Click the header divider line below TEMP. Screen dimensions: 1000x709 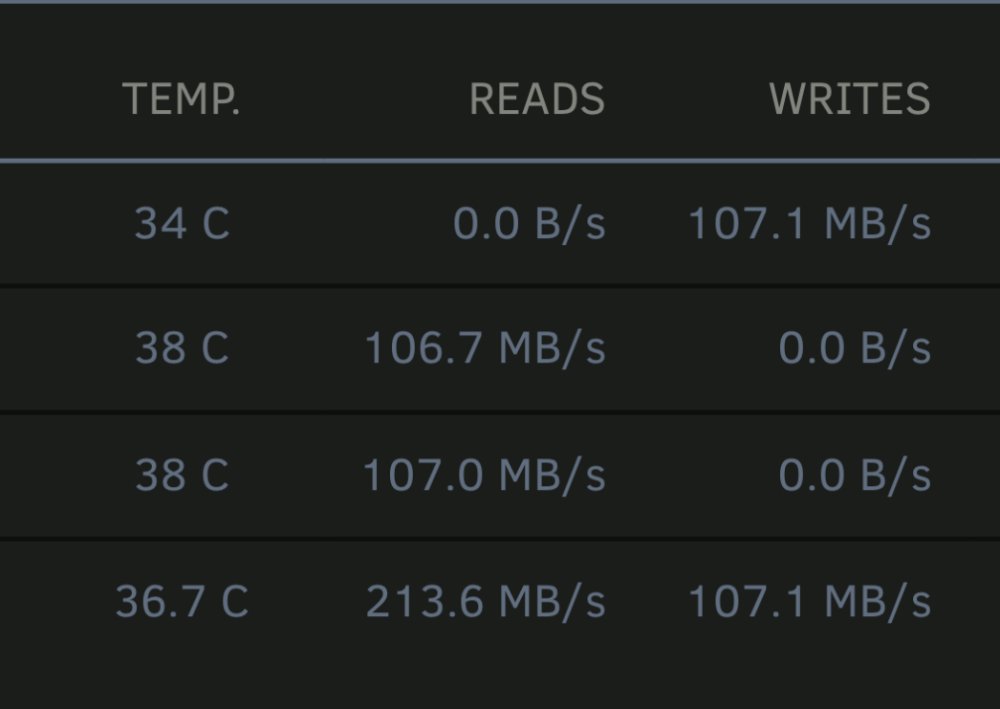pos(500,161)
